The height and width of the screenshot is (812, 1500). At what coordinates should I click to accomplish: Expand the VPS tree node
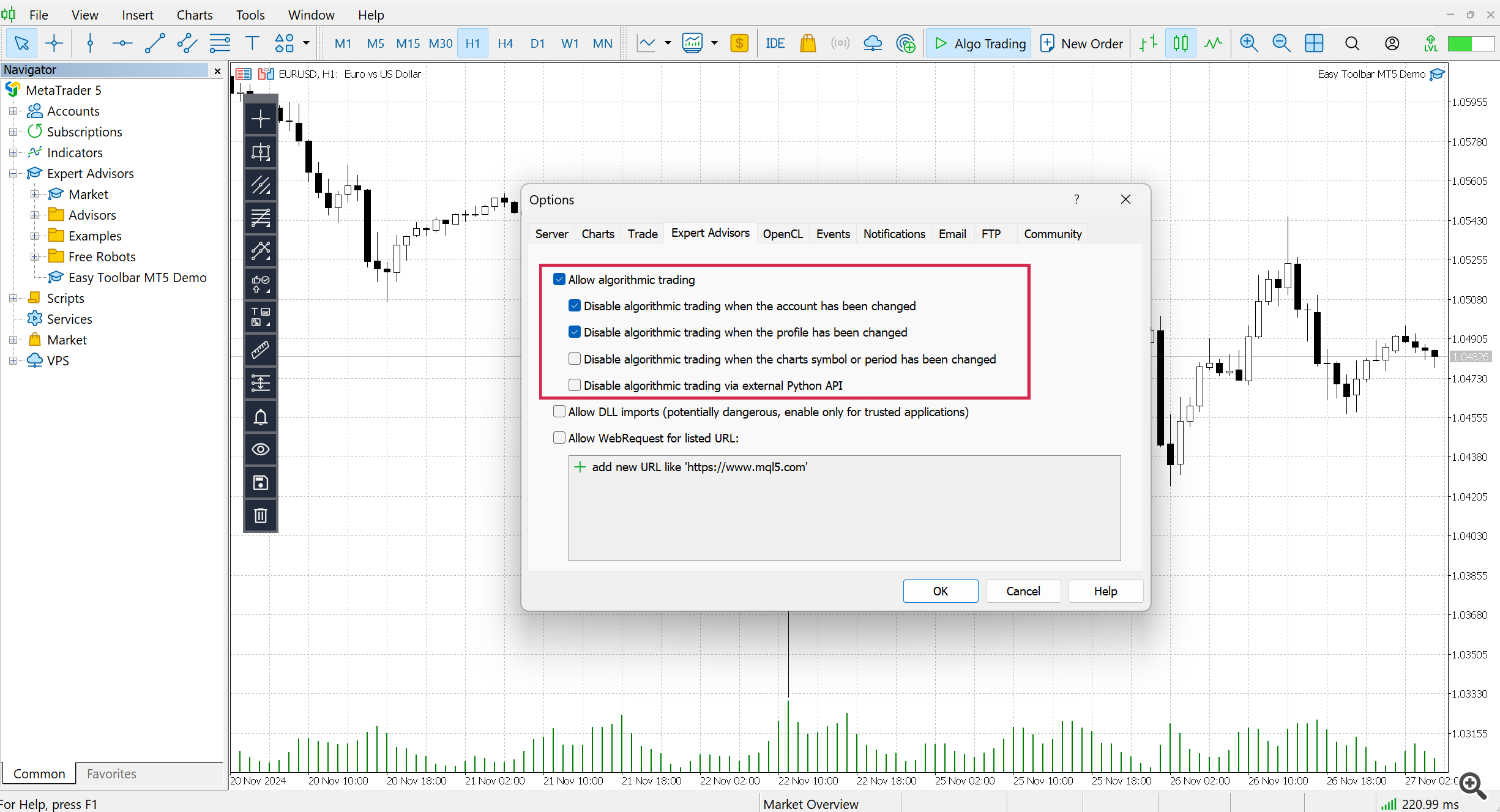pyautogui.click(x=13, y=361)
